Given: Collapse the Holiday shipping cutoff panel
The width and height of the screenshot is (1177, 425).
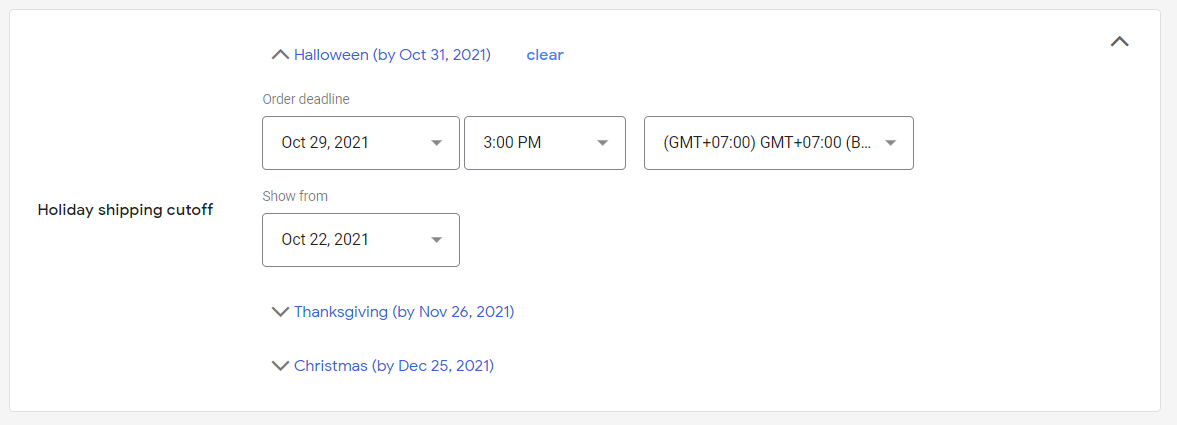Looking at the screenshot, I should click(x=1119, y=41).
